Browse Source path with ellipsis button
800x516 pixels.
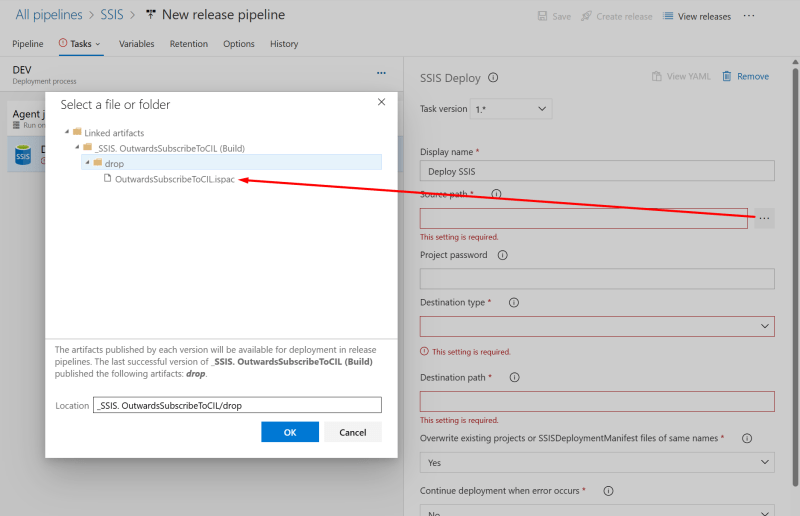coord(764,218)
